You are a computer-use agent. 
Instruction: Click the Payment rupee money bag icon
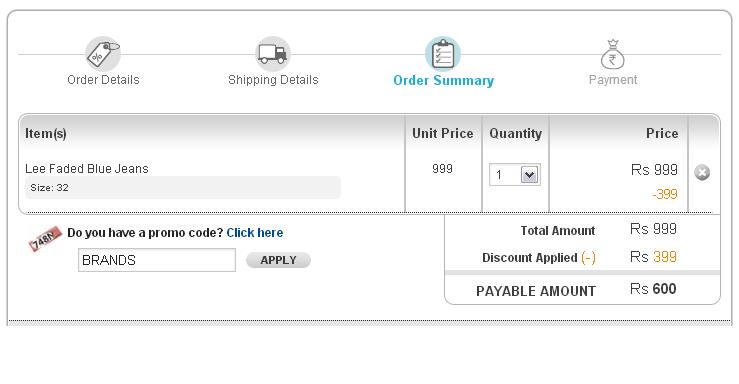(613, 54)
